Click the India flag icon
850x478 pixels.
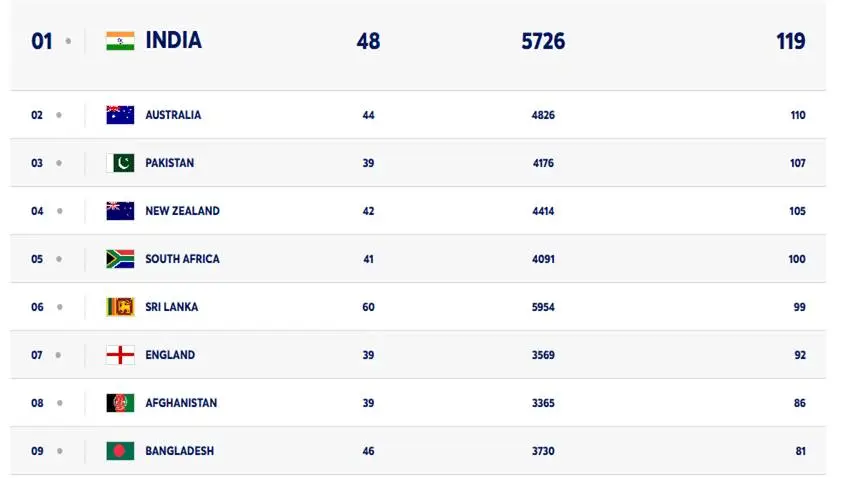[120, 41]
